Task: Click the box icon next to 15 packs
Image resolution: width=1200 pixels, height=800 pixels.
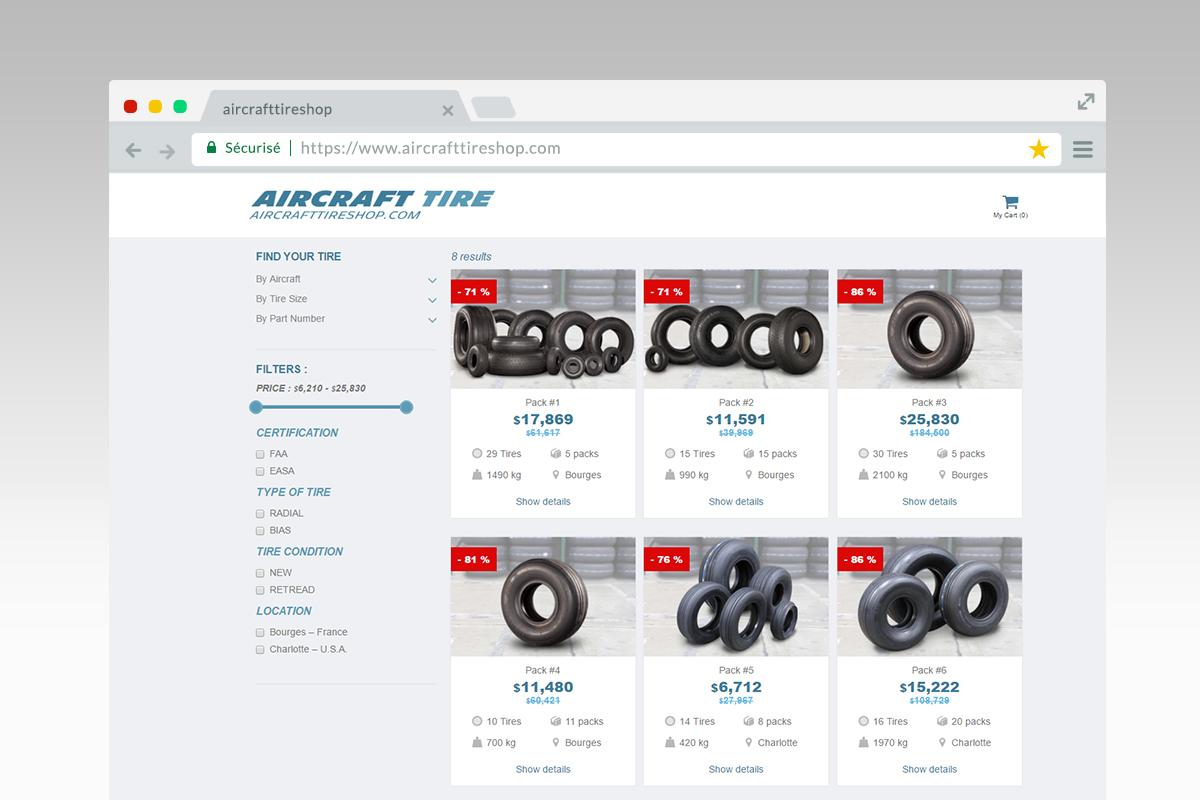Action: coord(749,453)
